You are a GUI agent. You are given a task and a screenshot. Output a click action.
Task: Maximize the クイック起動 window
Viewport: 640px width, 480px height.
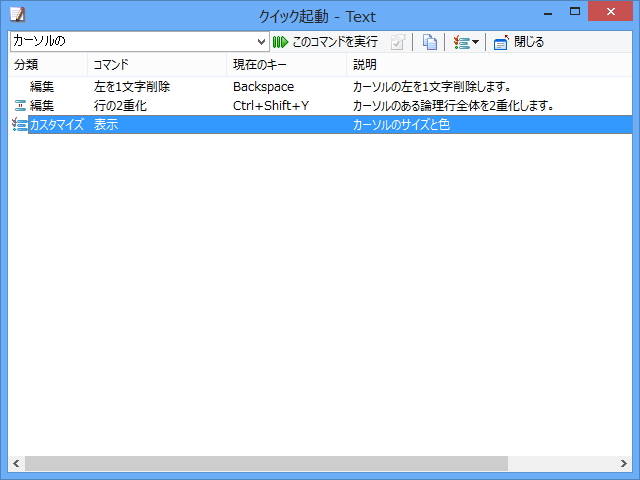575,12
